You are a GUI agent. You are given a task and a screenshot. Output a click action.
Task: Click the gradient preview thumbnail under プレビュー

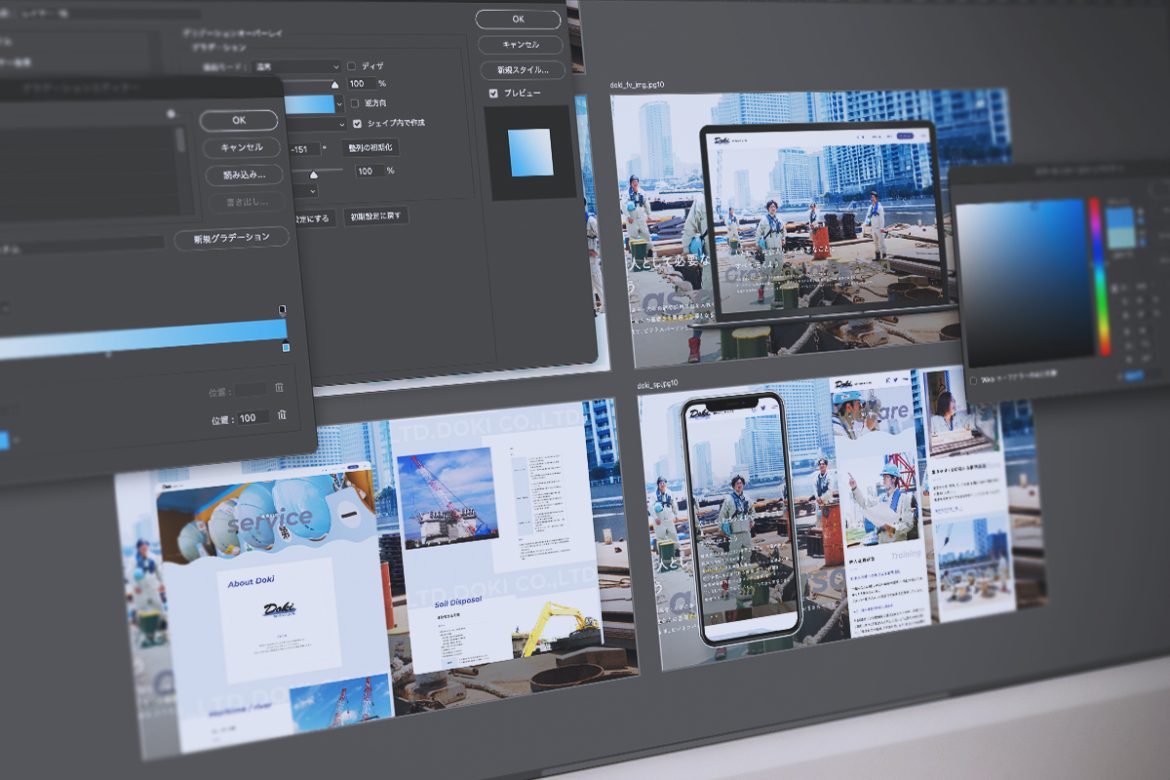point(531,152)
